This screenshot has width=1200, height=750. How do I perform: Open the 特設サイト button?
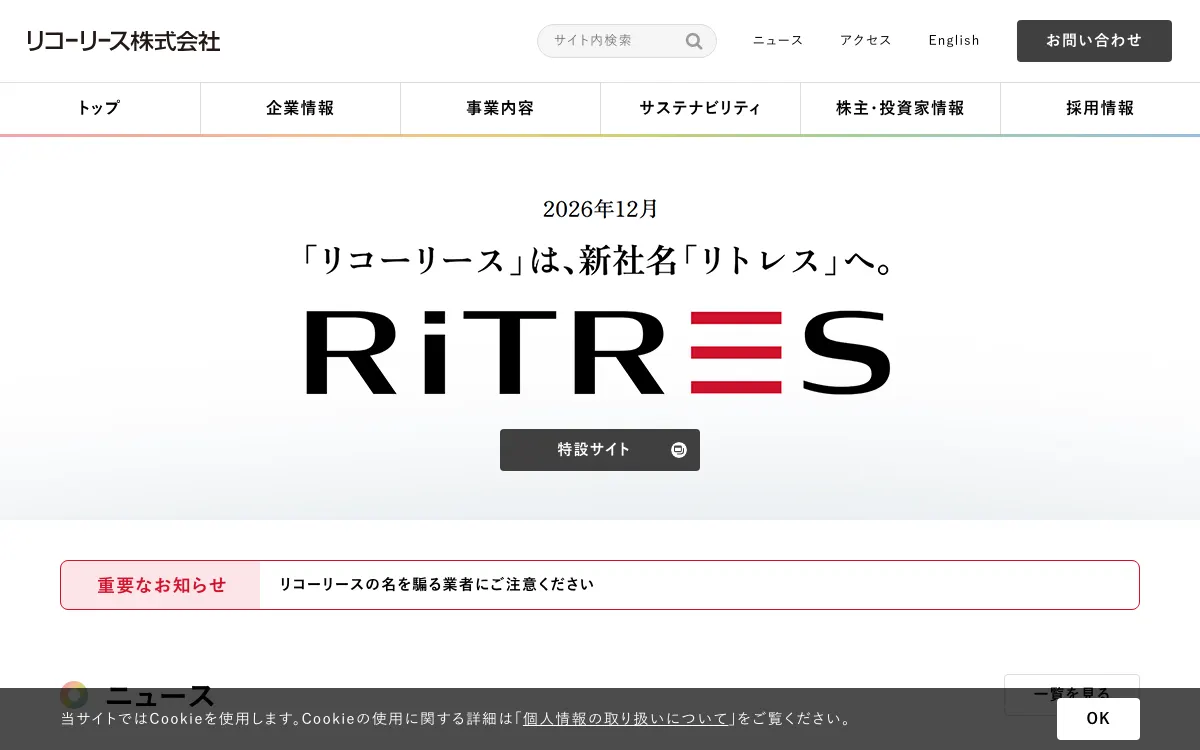click(x=600, y=450)
